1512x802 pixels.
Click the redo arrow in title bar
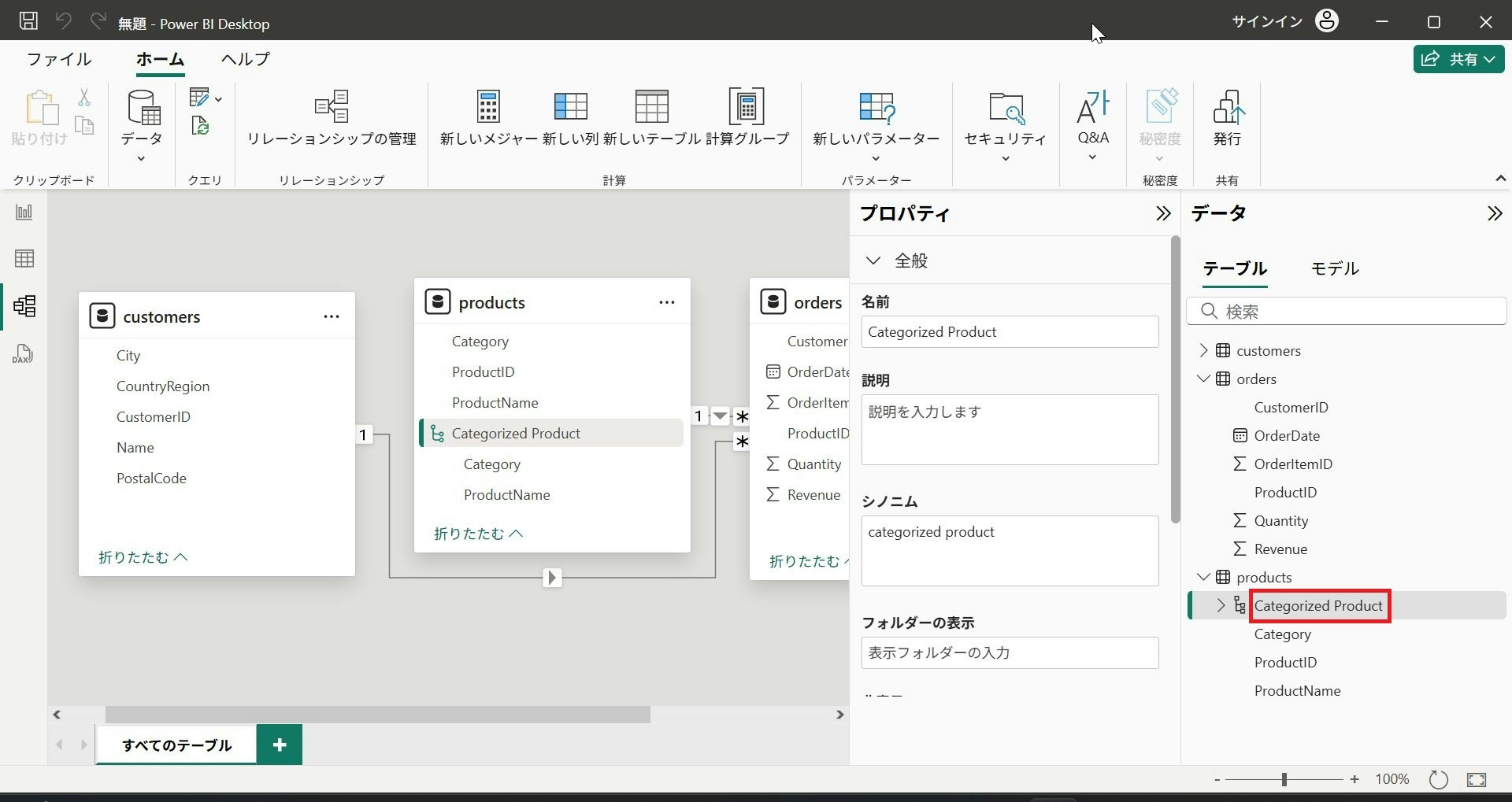tap(98, 21)
